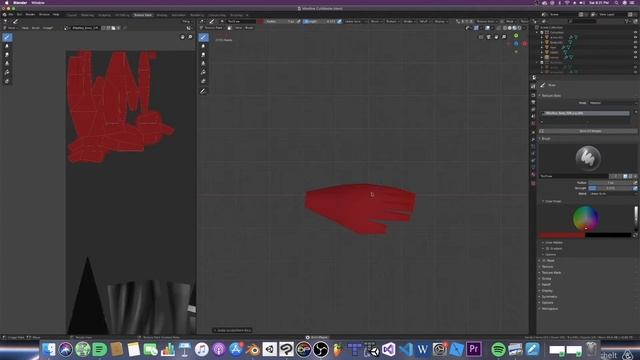Click the Save All Images button

(589, 131)
